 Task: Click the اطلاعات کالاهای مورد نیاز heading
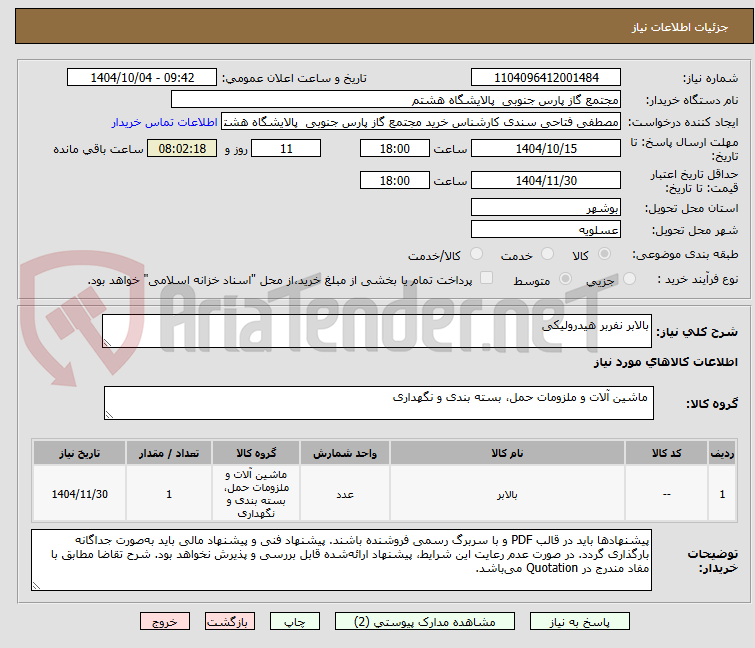coord(665,362)
